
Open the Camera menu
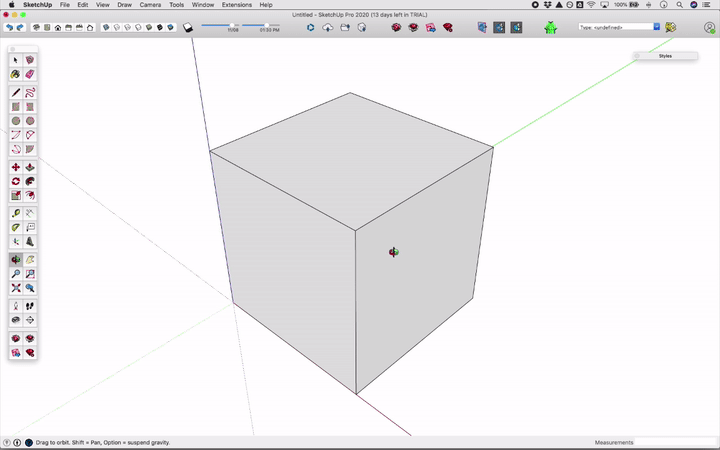click(150, 5)
